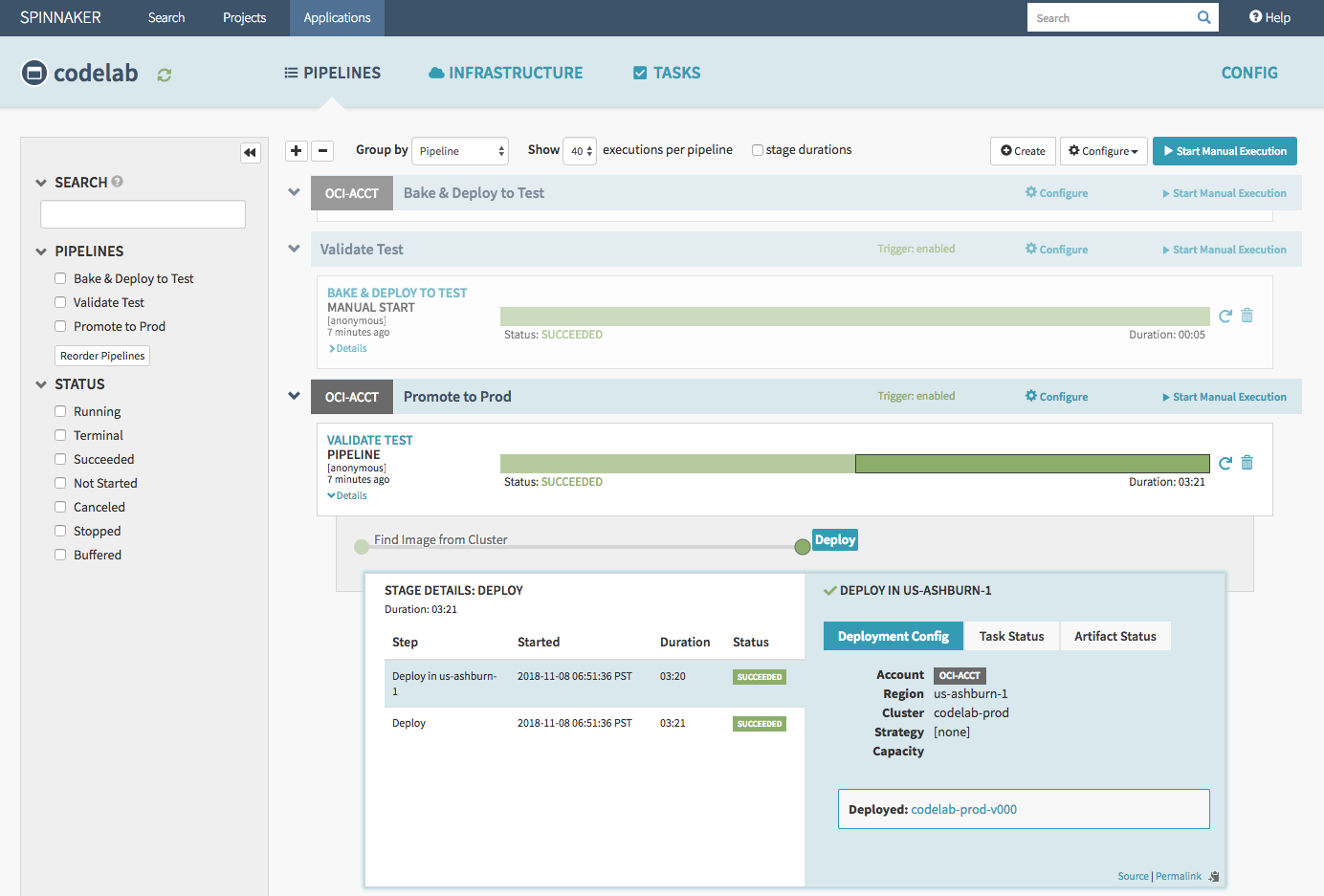
Task: Switch to the INFRASTRUCTURE tab
Action: [x=505, y=72]
